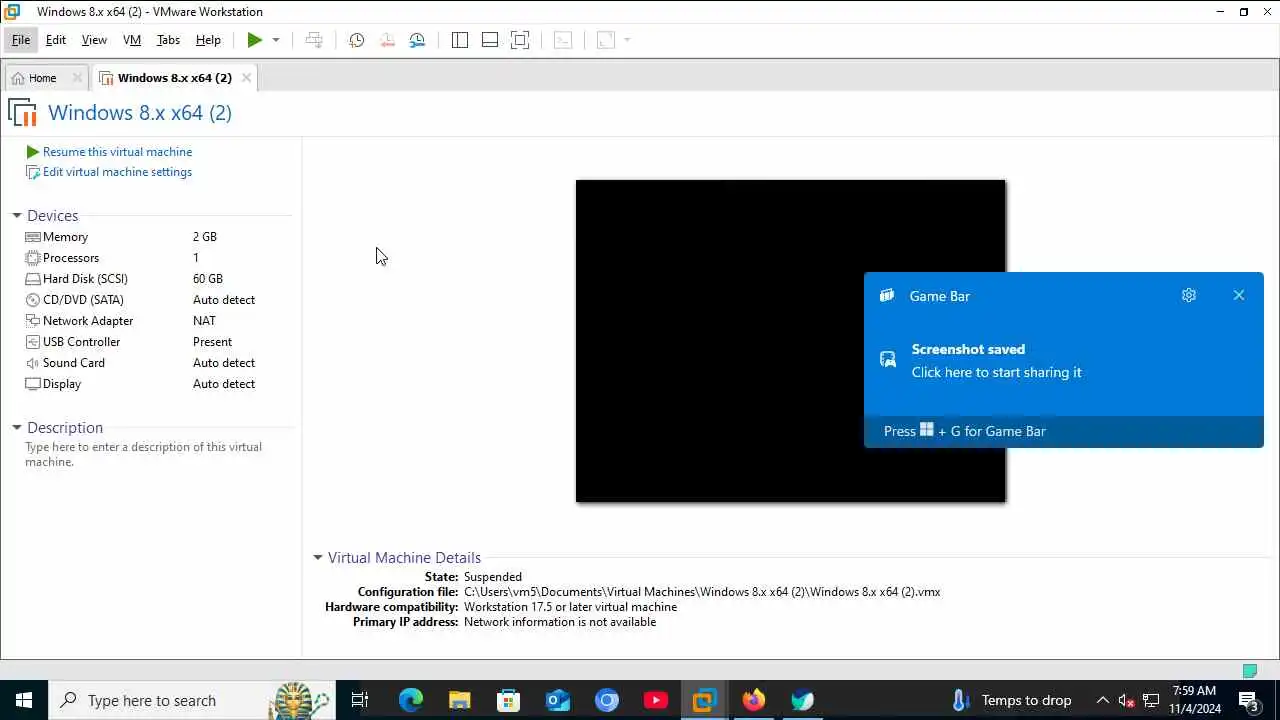Image resolution: width=1280 pixels, height=720 pixels.
Task: Click the muted volume tray icon
Action: click(x=1127, y=700)
